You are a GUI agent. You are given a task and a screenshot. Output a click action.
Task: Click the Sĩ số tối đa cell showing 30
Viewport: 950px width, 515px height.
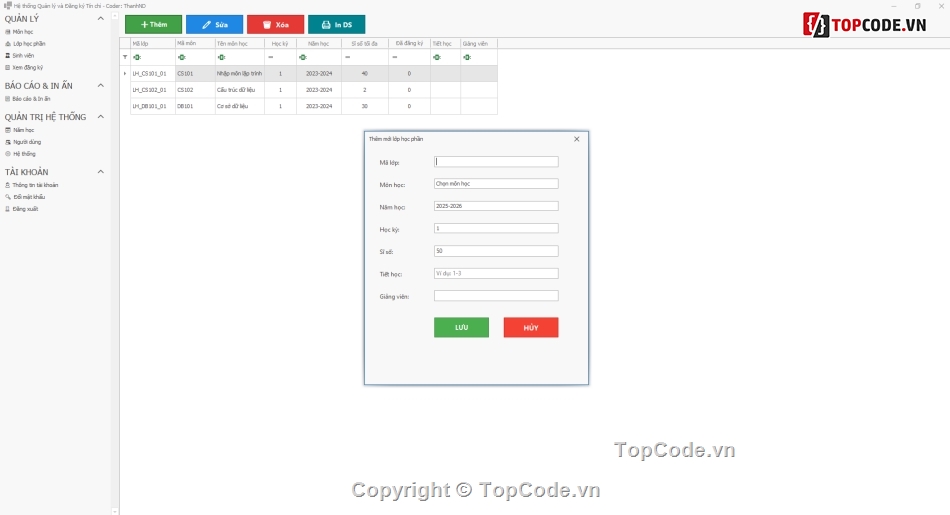[x=365, y=106]
